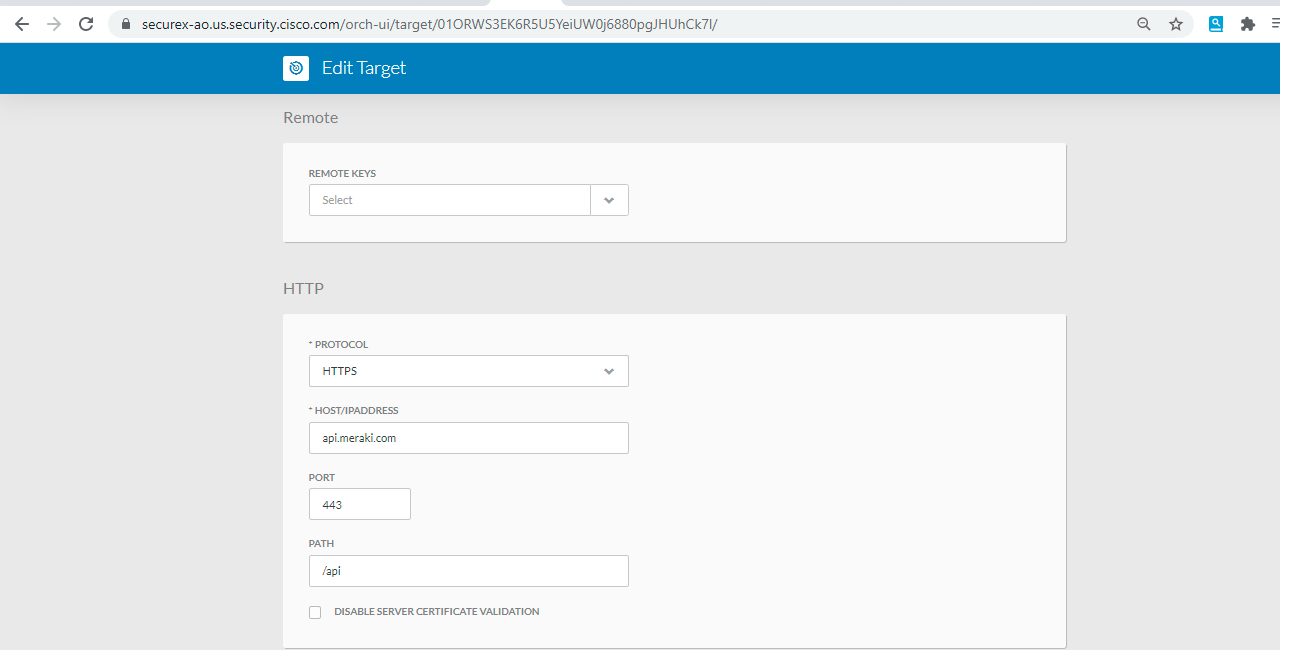
Task: Bookmark this page with the star
Action: coord(1176,24)
